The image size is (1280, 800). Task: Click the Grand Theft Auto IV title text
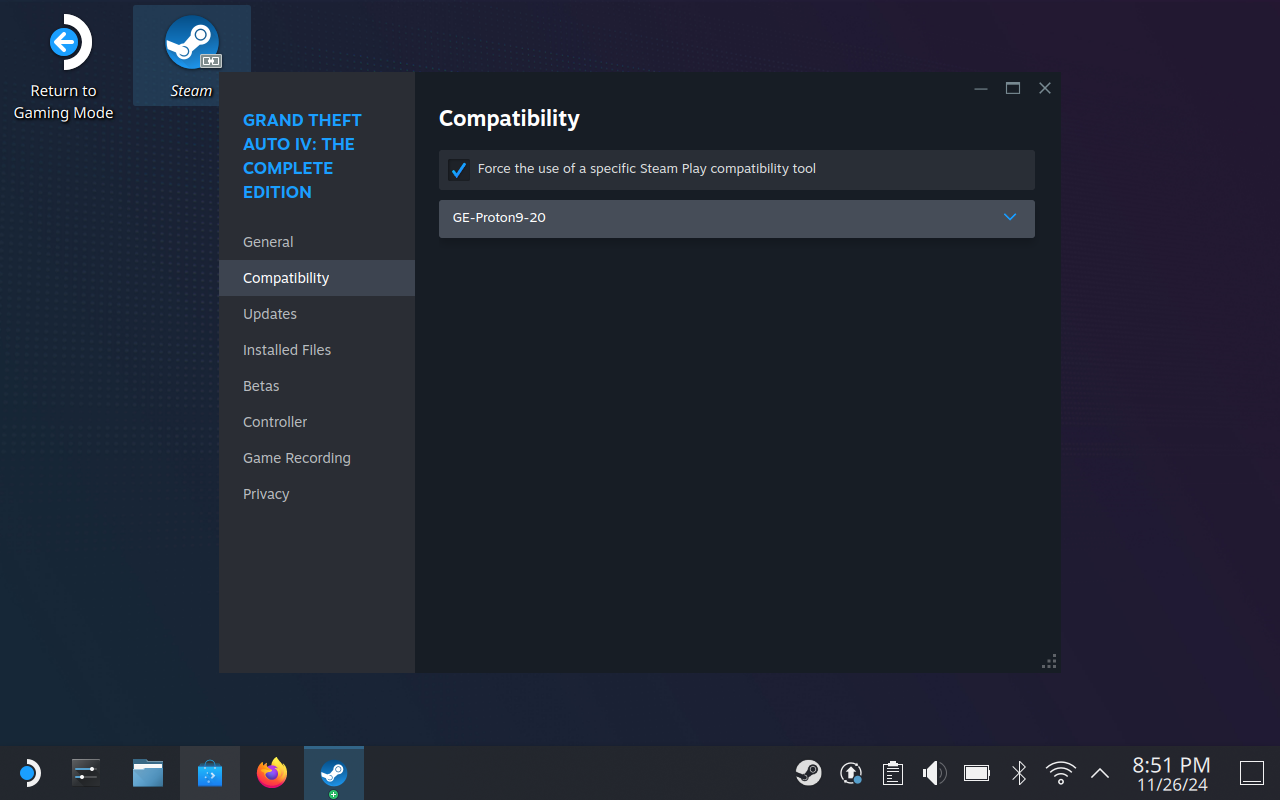coord(302,156)
